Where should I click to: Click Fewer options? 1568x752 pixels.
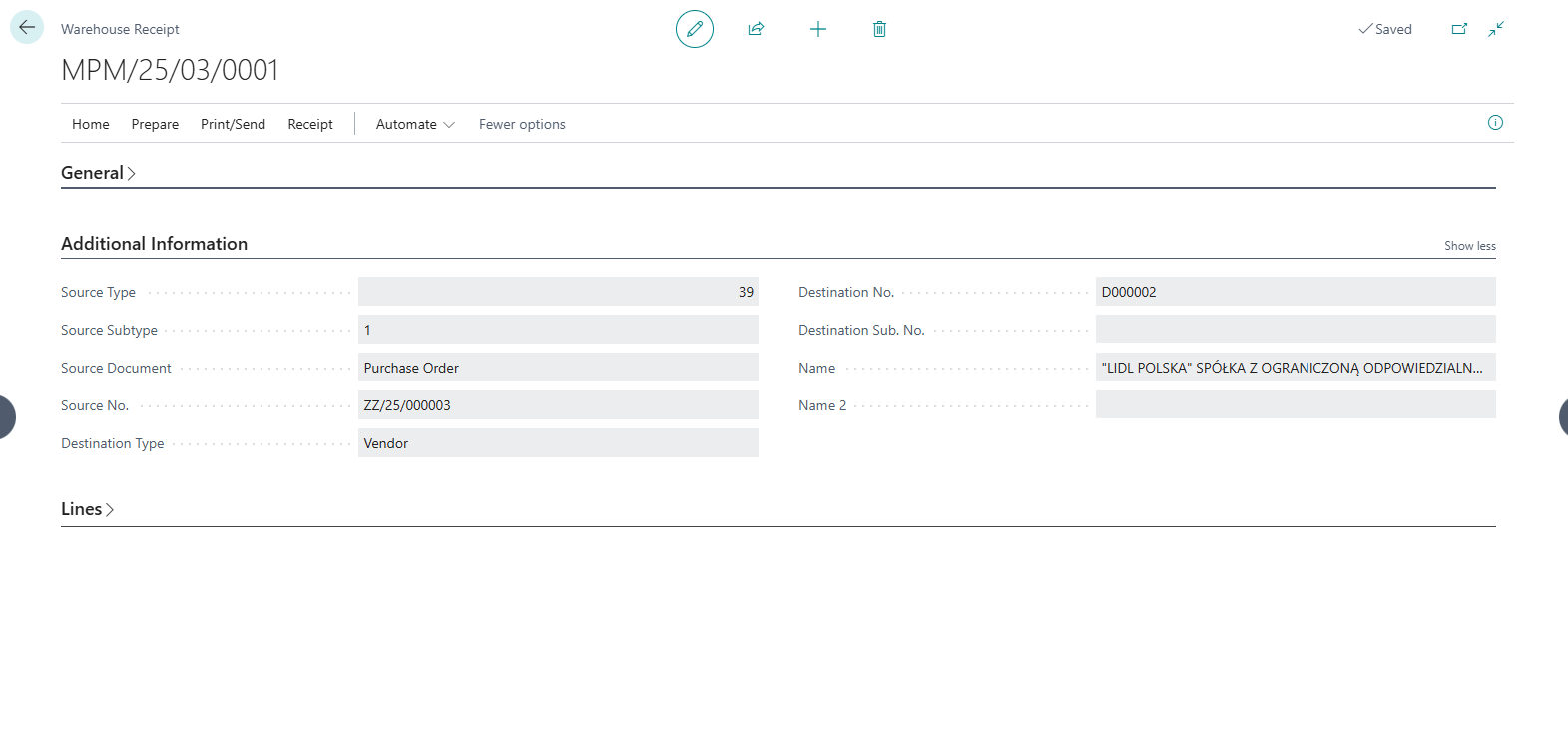click(522, 124)
